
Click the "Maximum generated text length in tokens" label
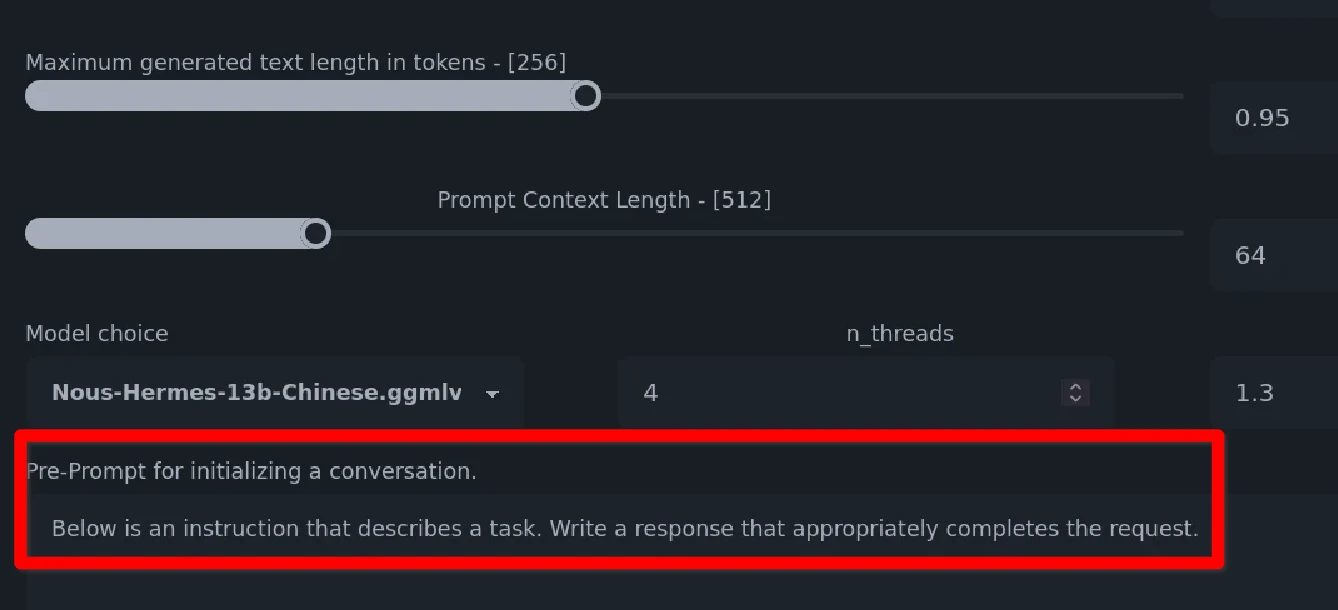click(x=295, y=63)
